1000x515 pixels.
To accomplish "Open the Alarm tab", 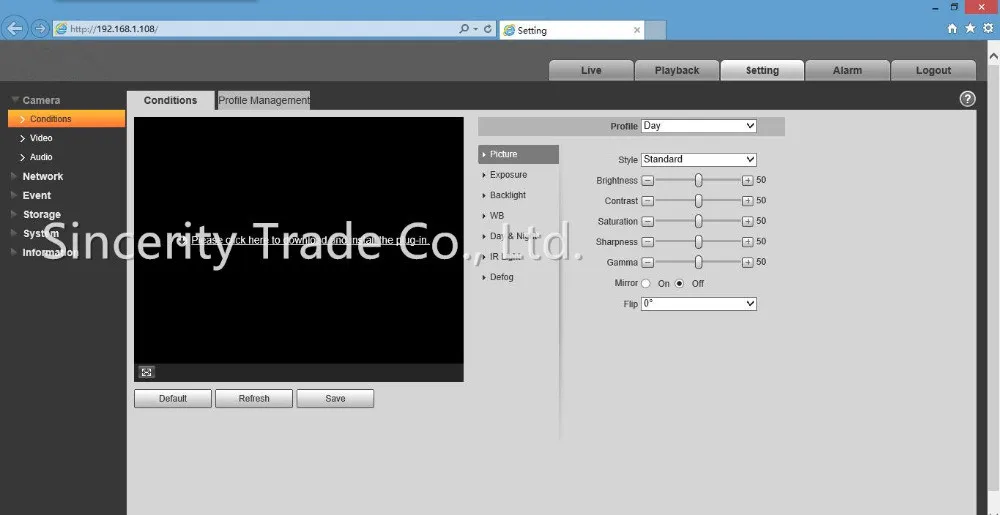I will tap(848, 70).
